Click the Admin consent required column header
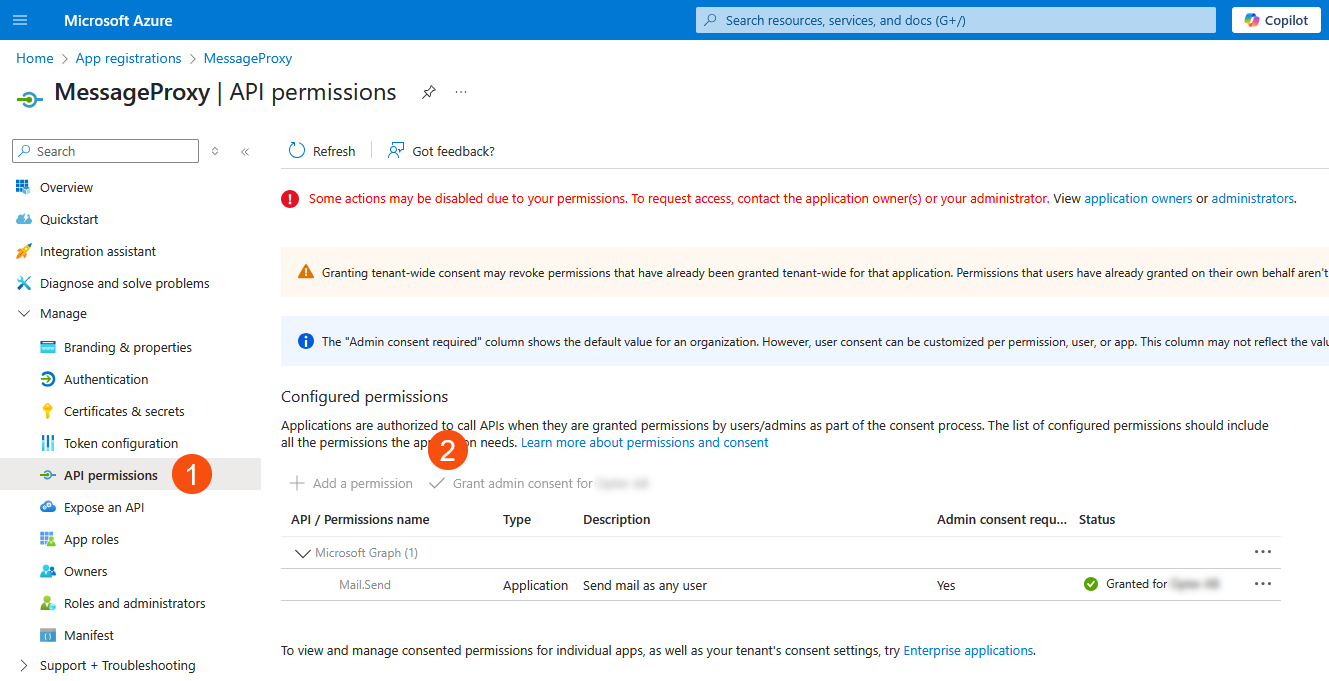1329x681 pixels. (1002, 519)
